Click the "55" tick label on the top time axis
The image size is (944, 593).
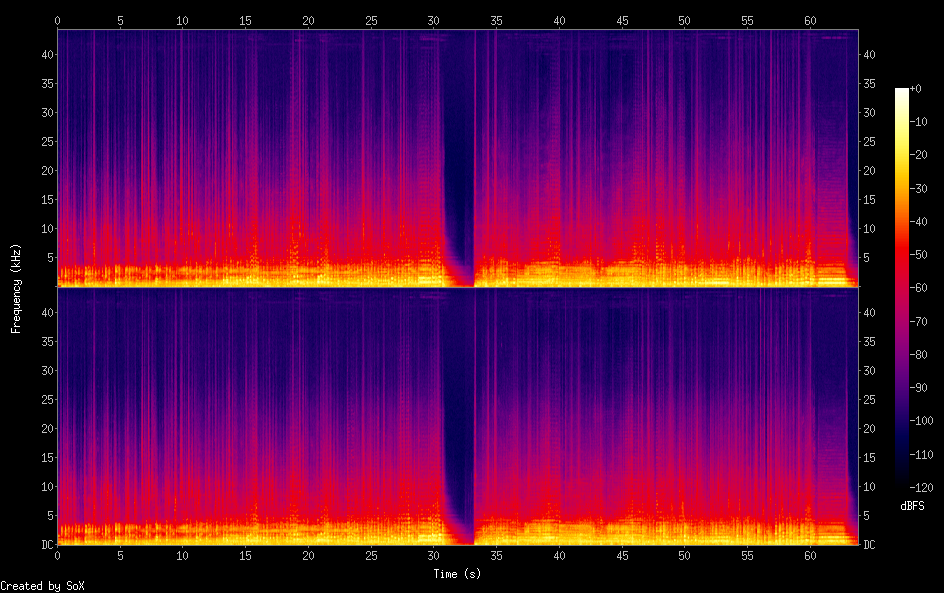(747, 20)
